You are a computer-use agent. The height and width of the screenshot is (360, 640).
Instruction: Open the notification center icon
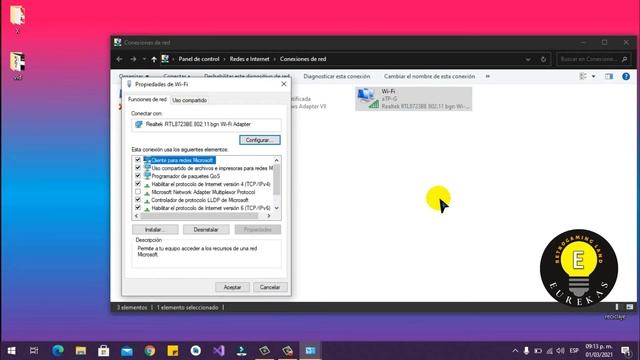click(x=625, y=351)
